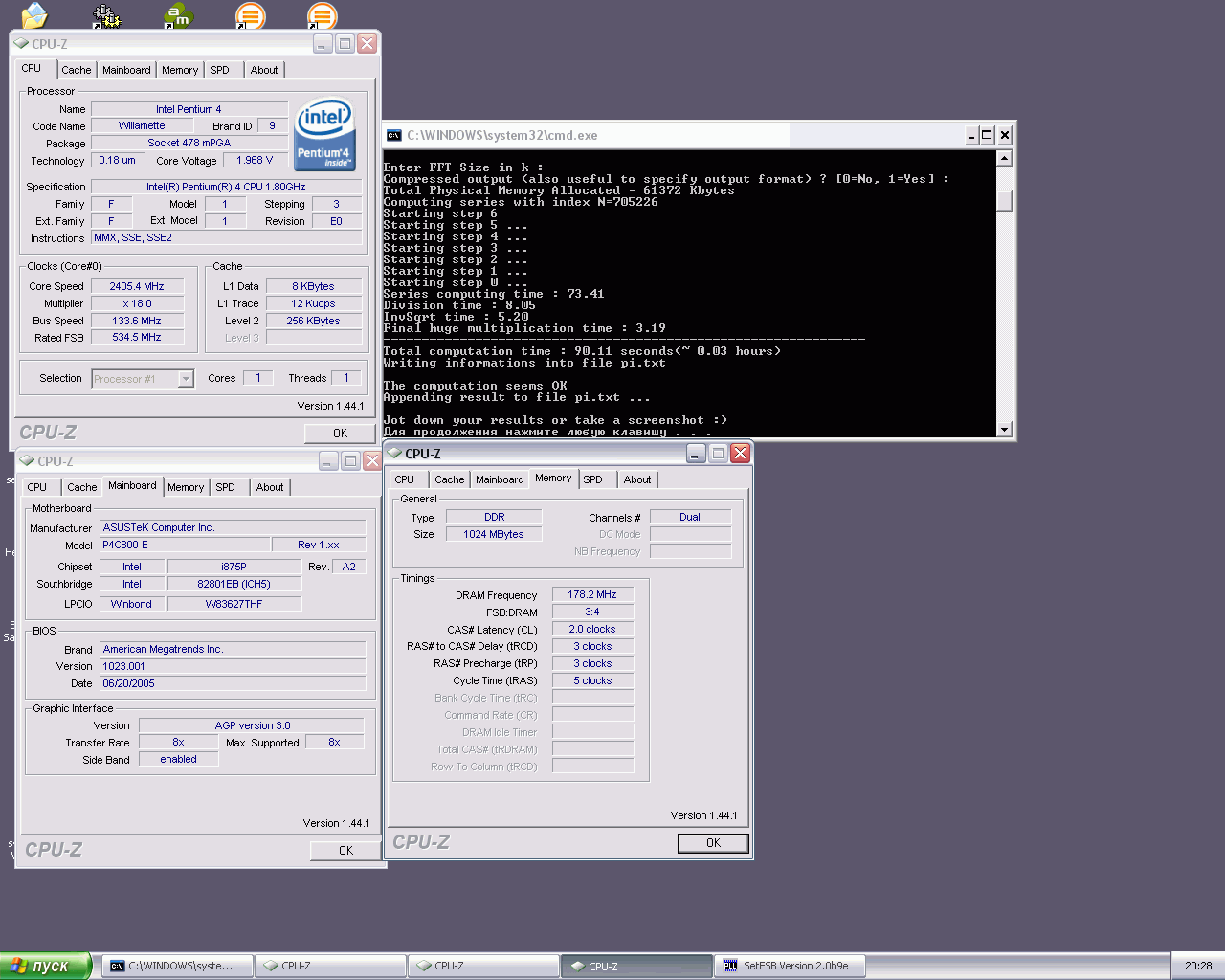Click the BIOS Date field 06/20/2005
Image resolution: width=1225 pixels, height=980 pixels.
point(233,683)
